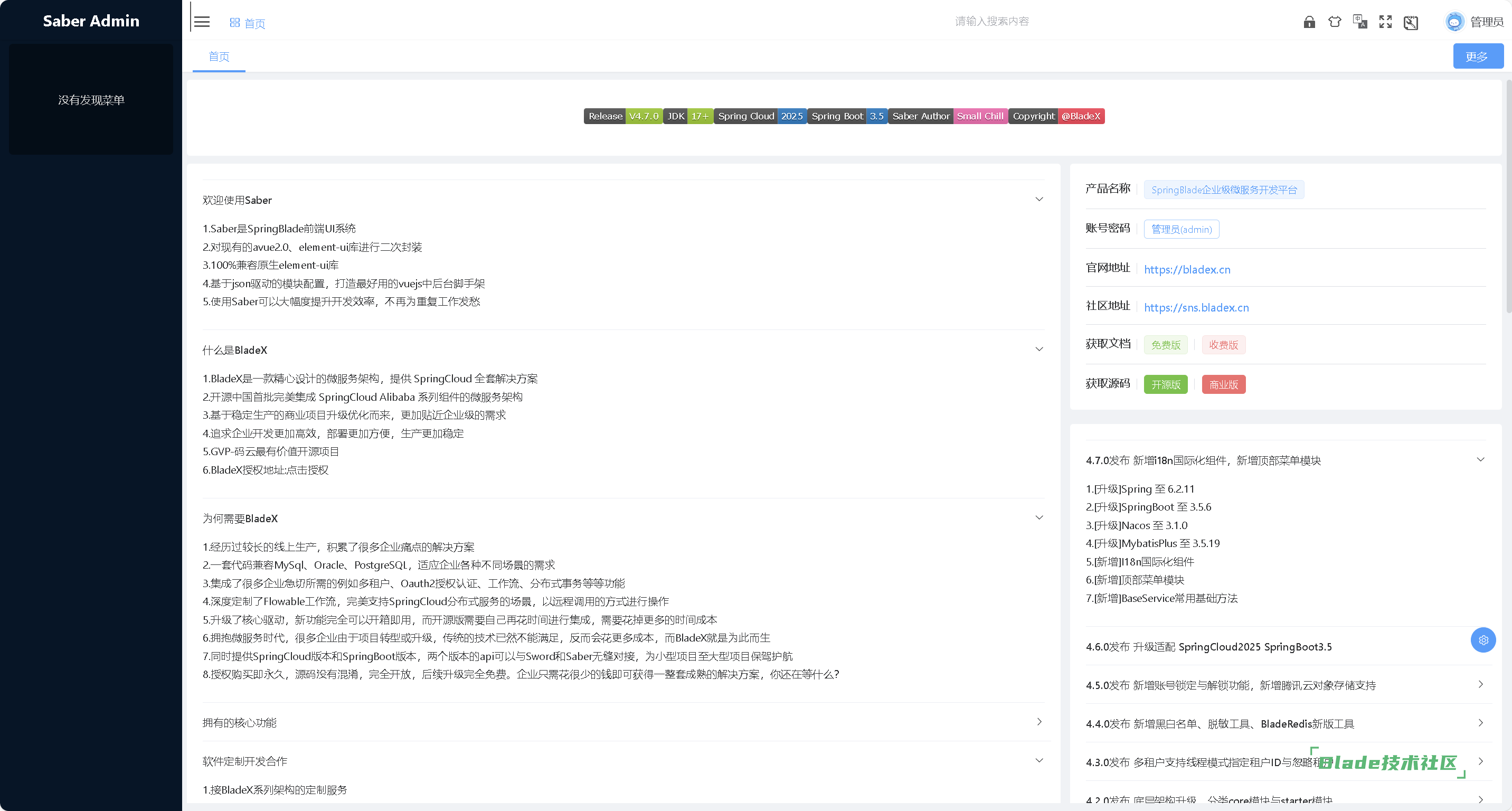Viewport: 1512px width, 811px height.
Task: Collapse the 4.7.0发布 changelog entry
Action: [1480, 459]
